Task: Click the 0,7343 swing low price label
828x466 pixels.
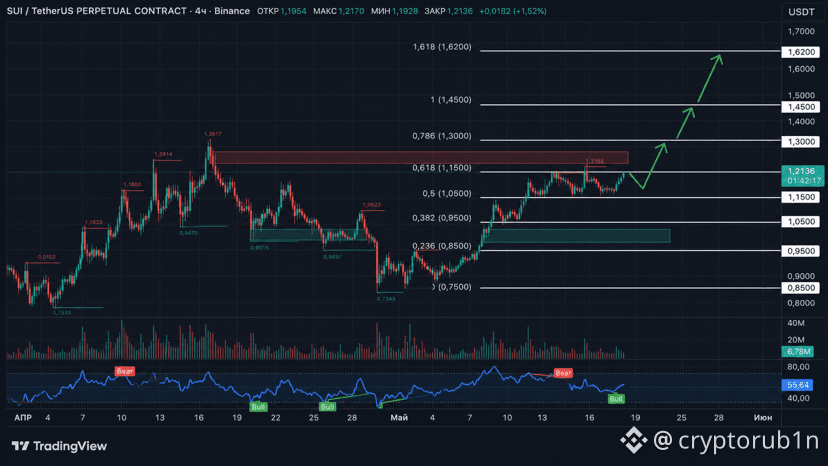Action: pyautogui.click(x=386, y=299)
